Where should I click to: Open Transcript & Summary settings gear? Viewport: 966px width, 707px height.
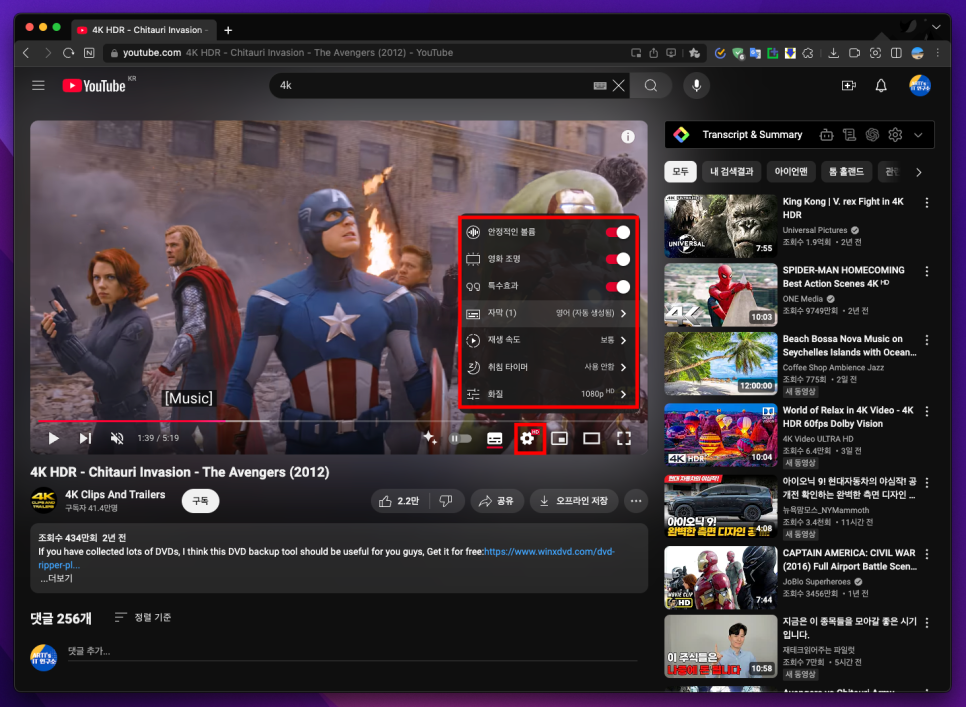click(x=895, y=135)
